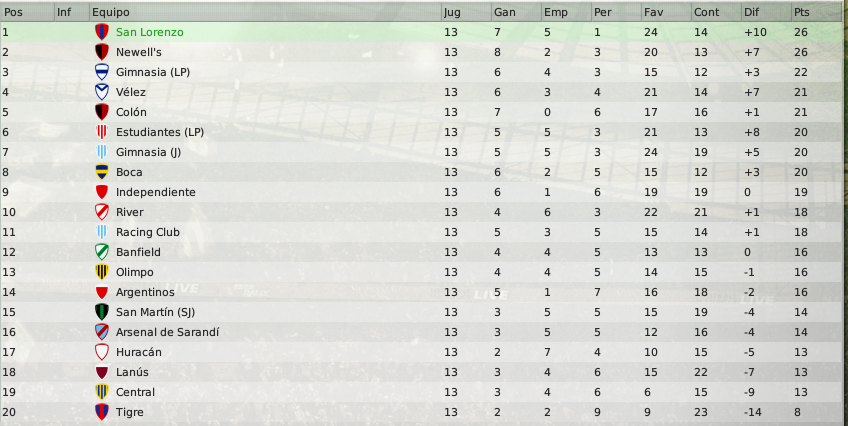
Task: Sort by Gan wins column header
Action: (516, 12)
